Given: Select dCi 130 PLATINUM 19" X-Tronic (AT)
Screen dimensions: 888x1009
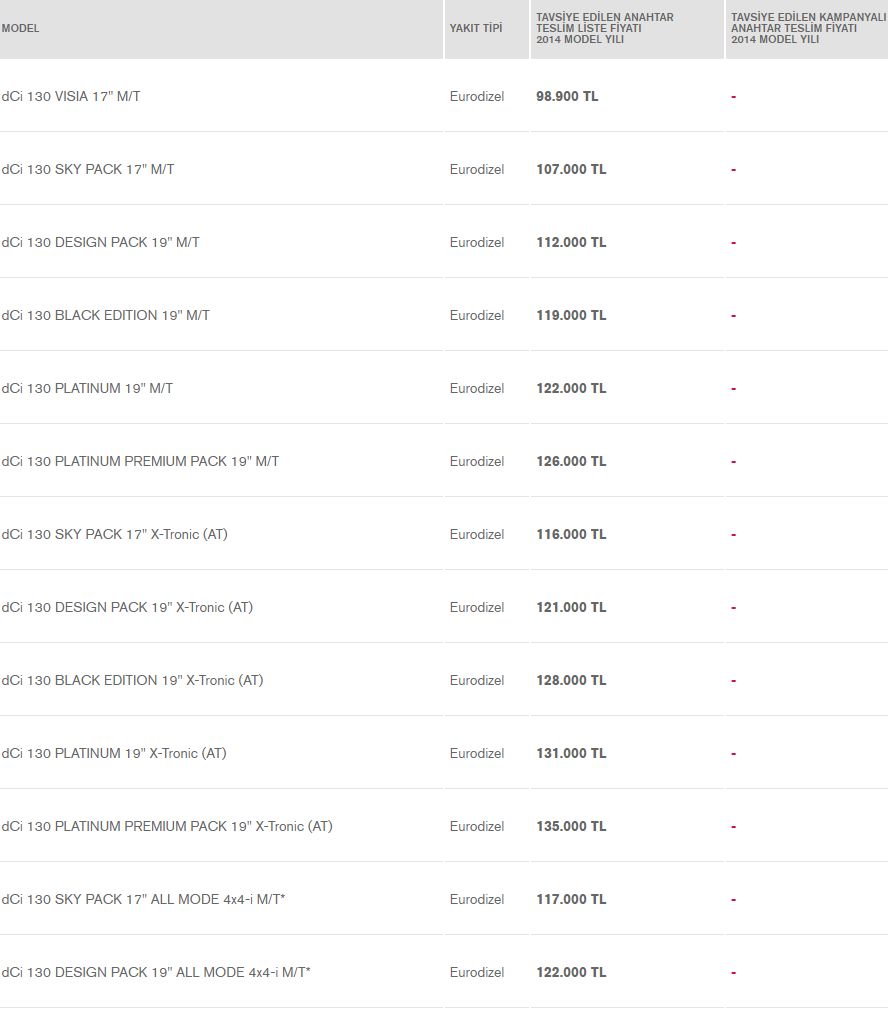Looking at the screenshot, I should [114, 753].
